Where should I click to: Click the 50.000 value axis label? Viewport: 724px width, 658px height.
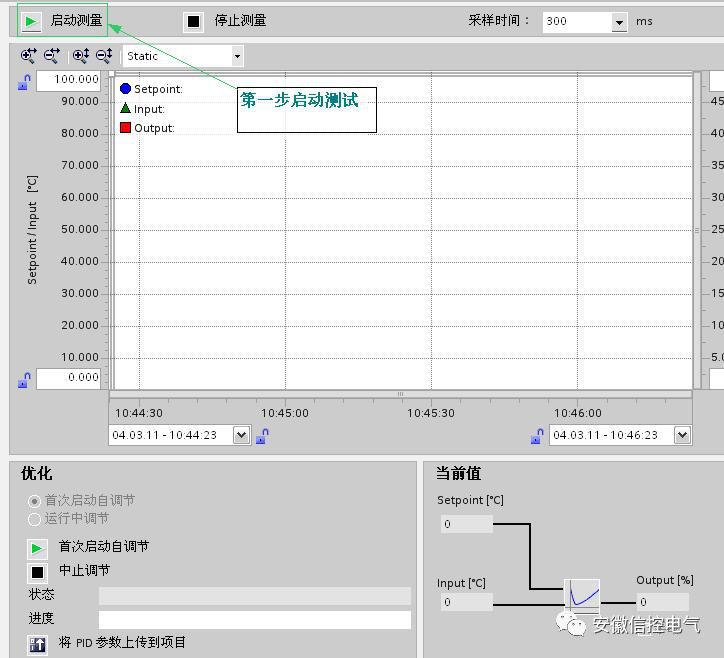click(x=80, y=229)
